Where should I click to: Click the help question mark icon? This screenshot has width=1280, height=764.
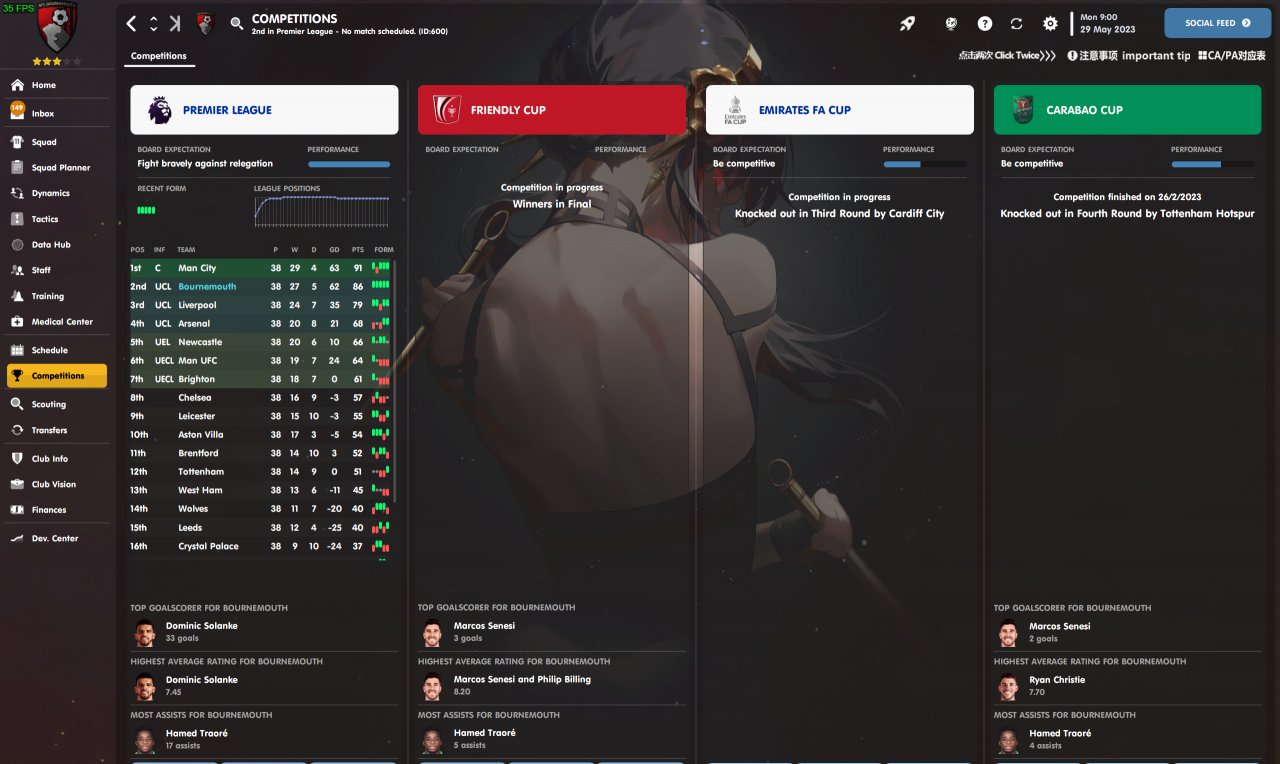[984, 23]
